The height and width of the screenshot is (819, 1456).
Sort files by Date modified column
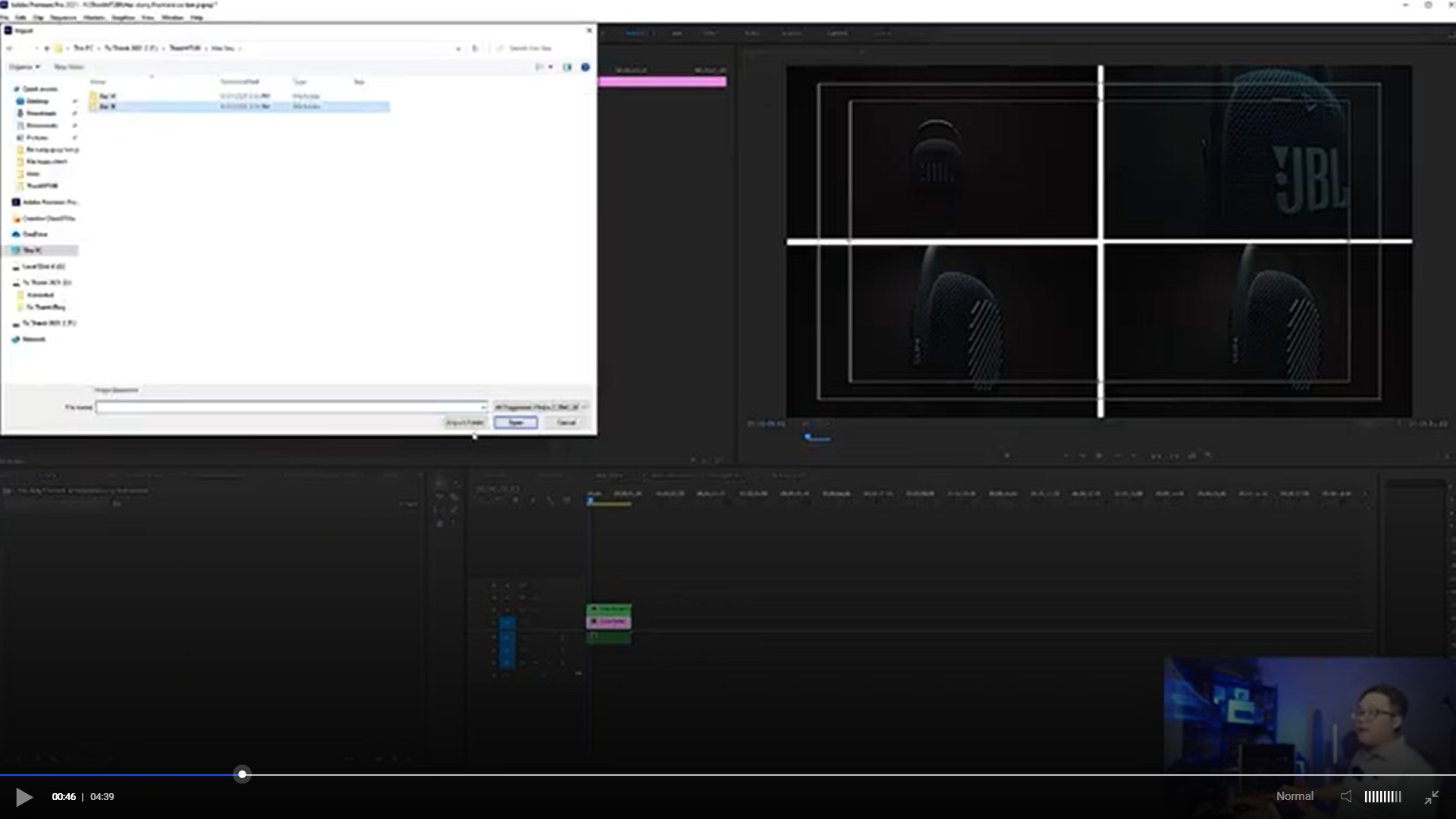tap(240, 81)
